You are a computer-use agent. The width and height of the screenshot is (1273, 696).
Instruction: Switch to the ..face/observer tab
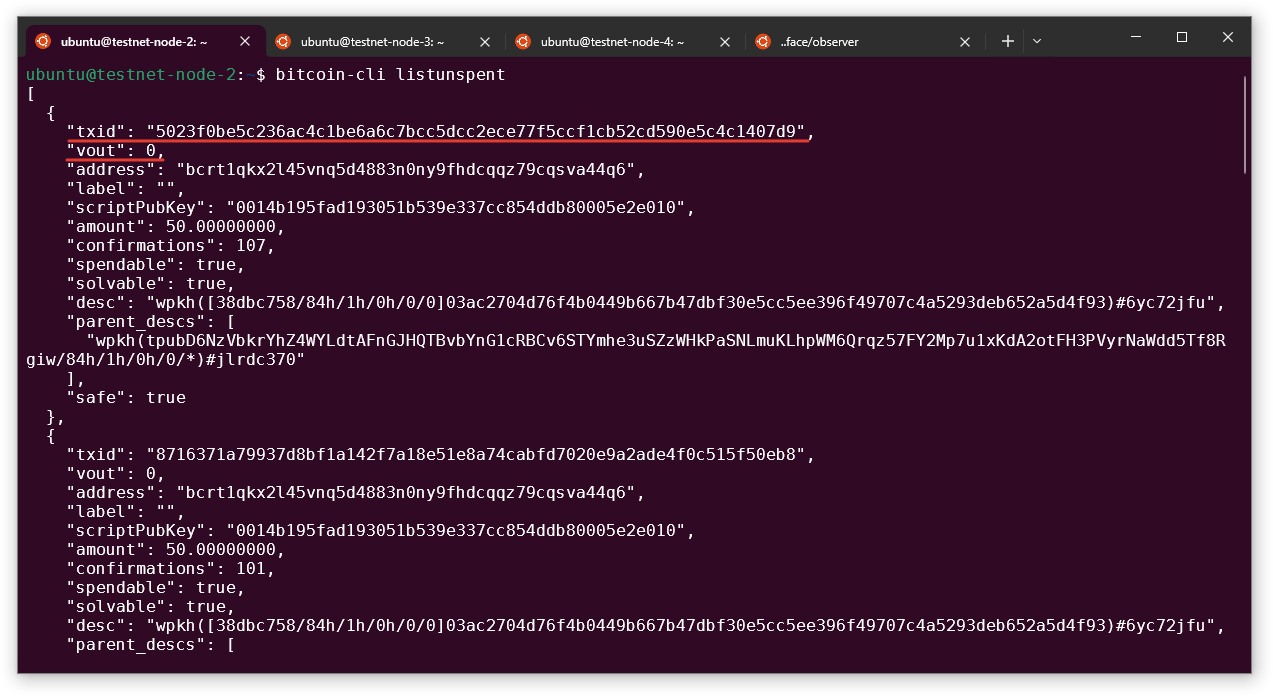[865, 41]
